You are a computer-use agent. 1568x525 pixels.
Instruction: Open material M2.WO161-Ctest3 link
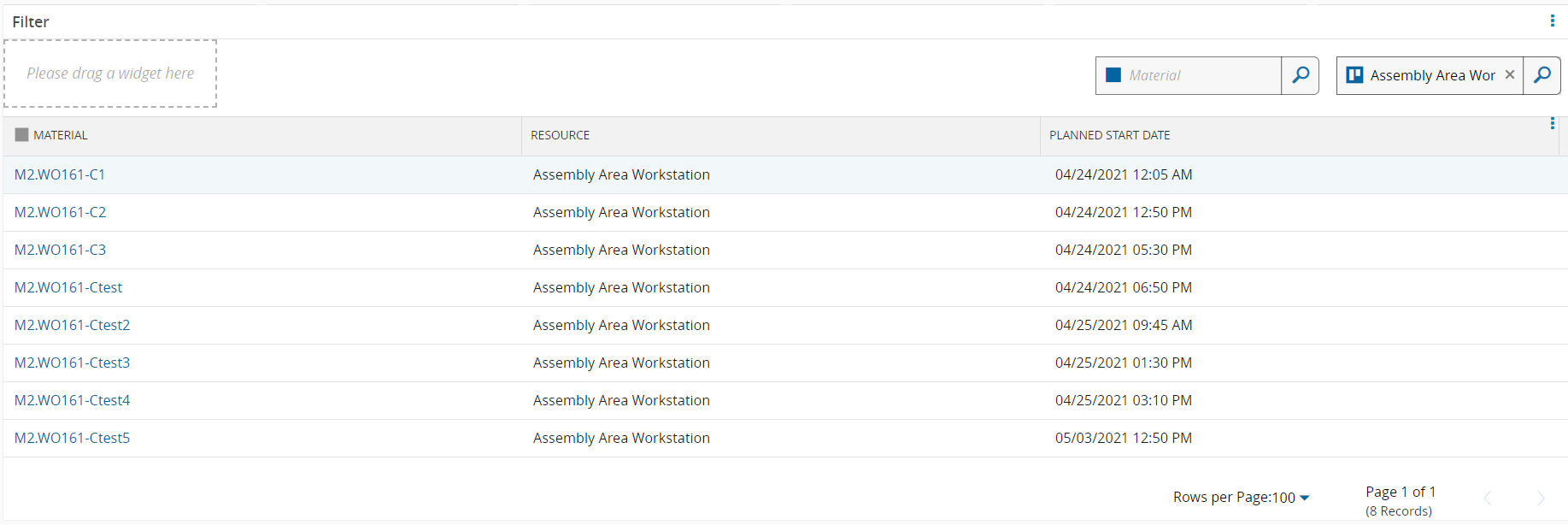click(72, 363)
